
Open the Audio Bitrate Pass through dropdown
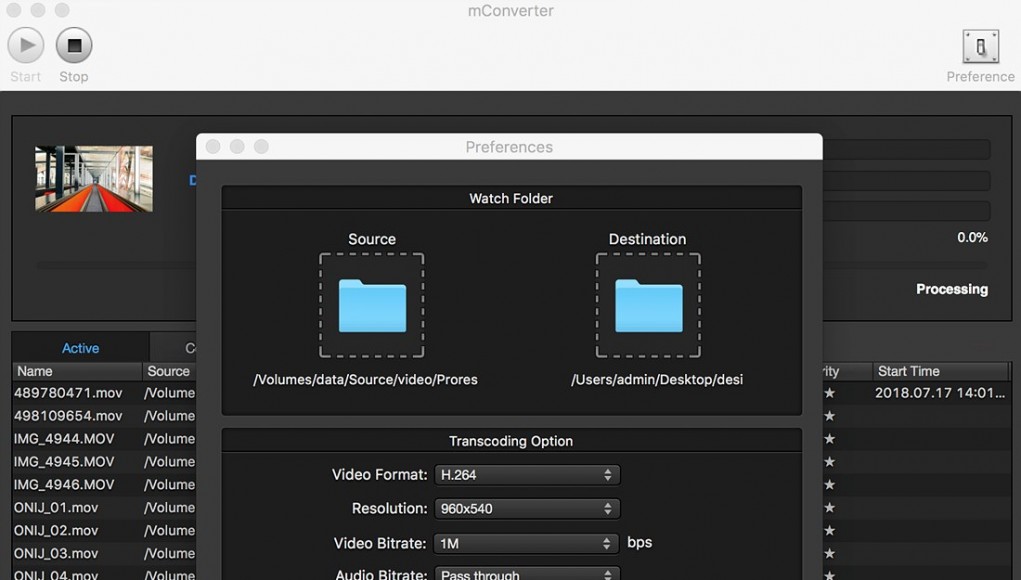pos(527,574)
